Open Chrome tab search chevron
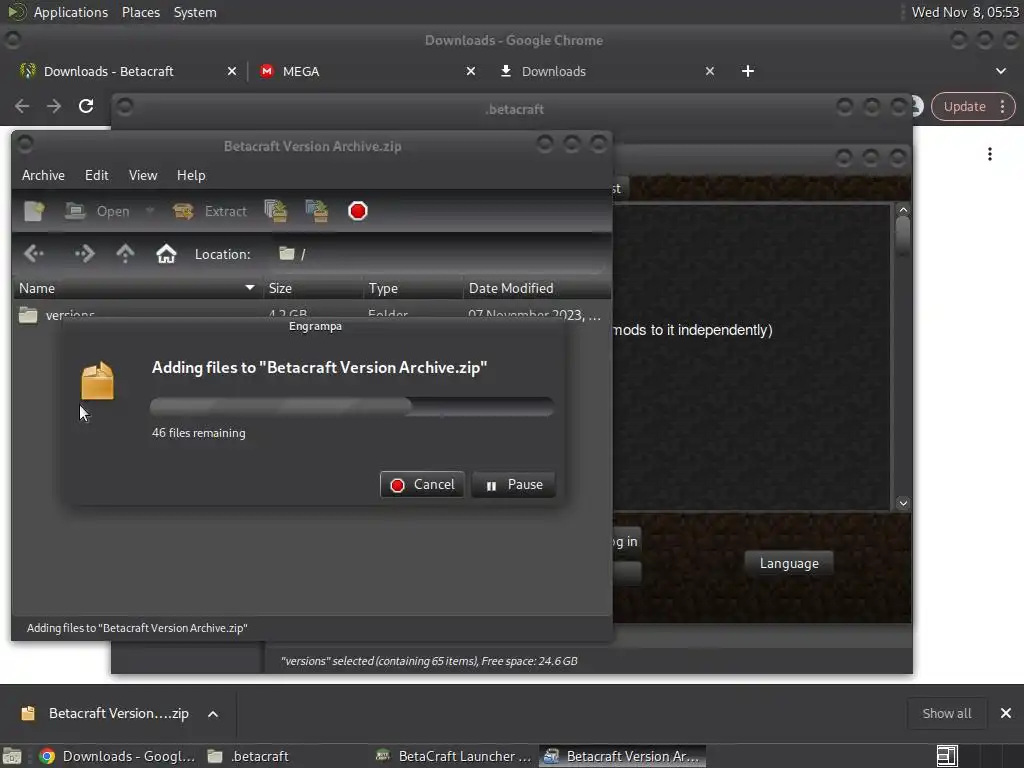Screen dimensions: 1024x768 (x=1001, y=71)
